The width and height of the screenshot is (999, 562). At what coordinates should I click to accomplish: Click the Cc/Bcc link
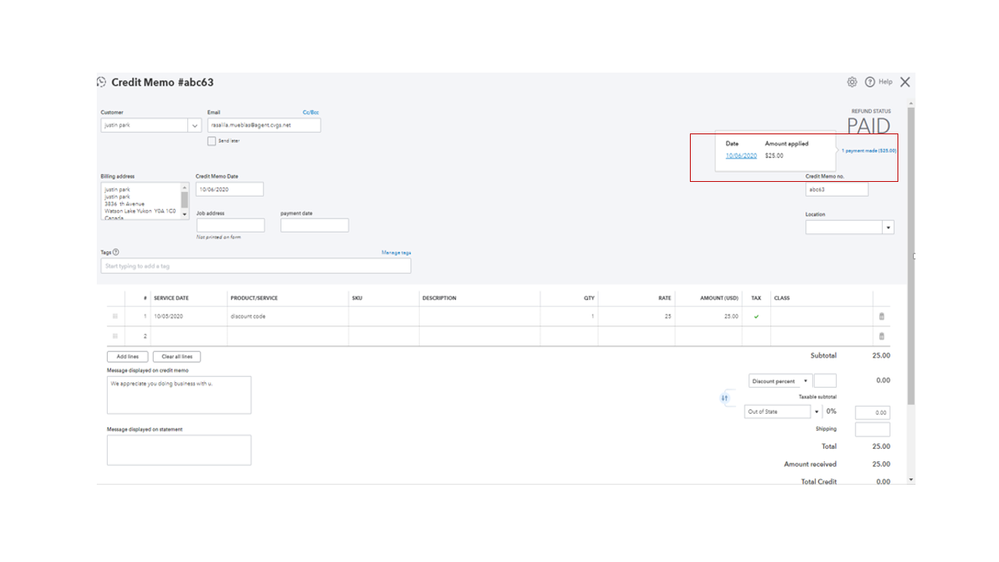pos(310,113)
